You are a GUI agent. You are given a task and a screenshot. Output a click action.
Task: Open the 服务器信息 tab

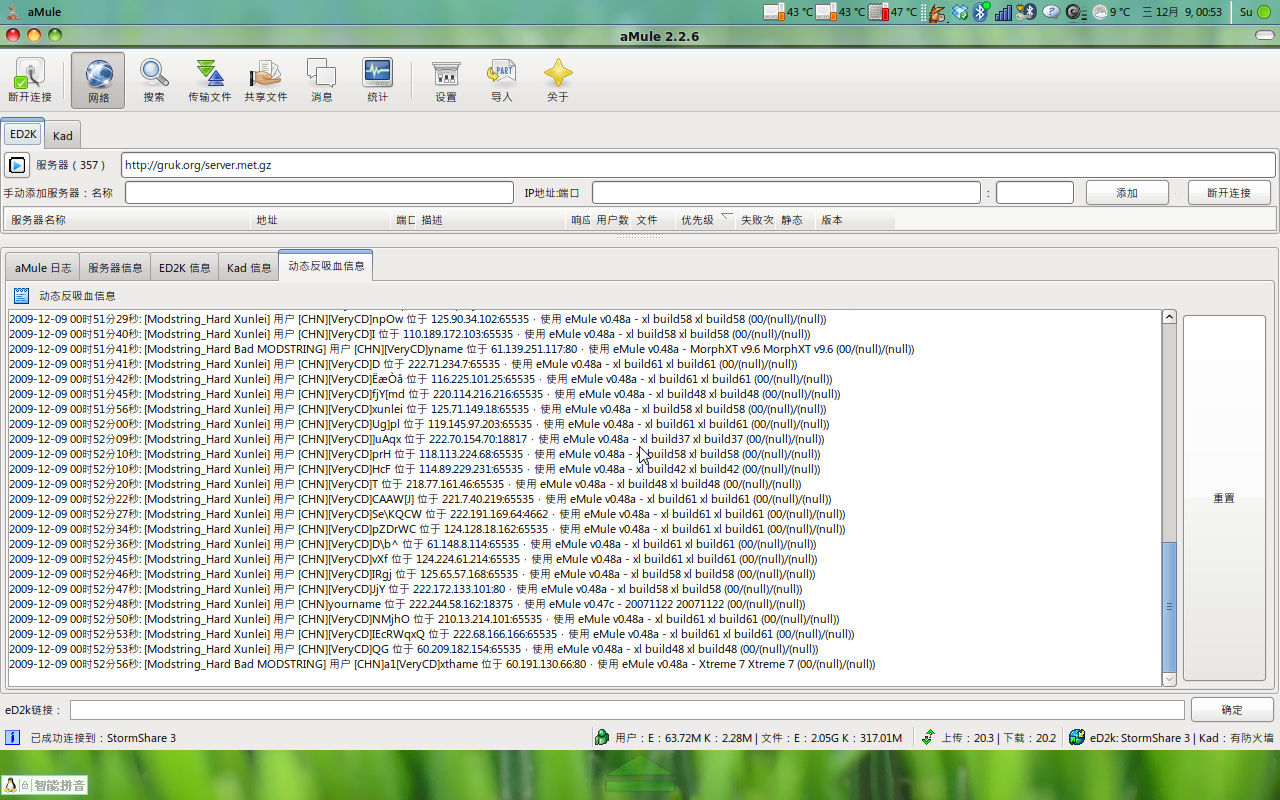tap(115, 268)
